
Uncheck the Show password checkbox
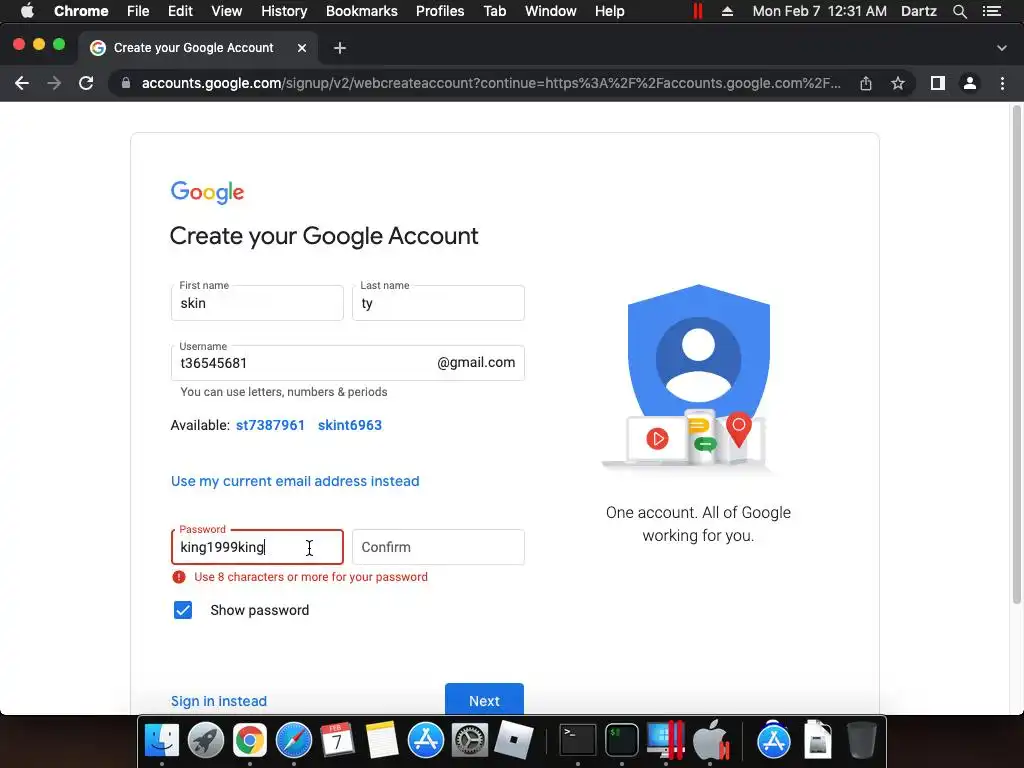183,610
